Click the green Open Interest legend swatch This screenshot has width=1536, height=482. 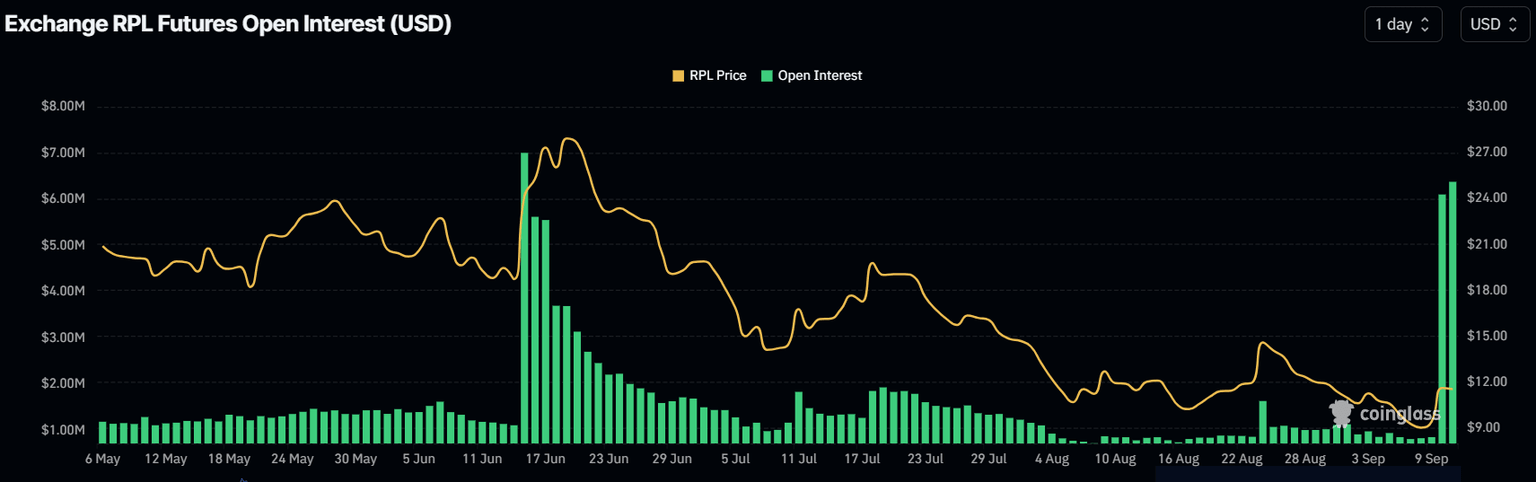click(x=767, y=75)
